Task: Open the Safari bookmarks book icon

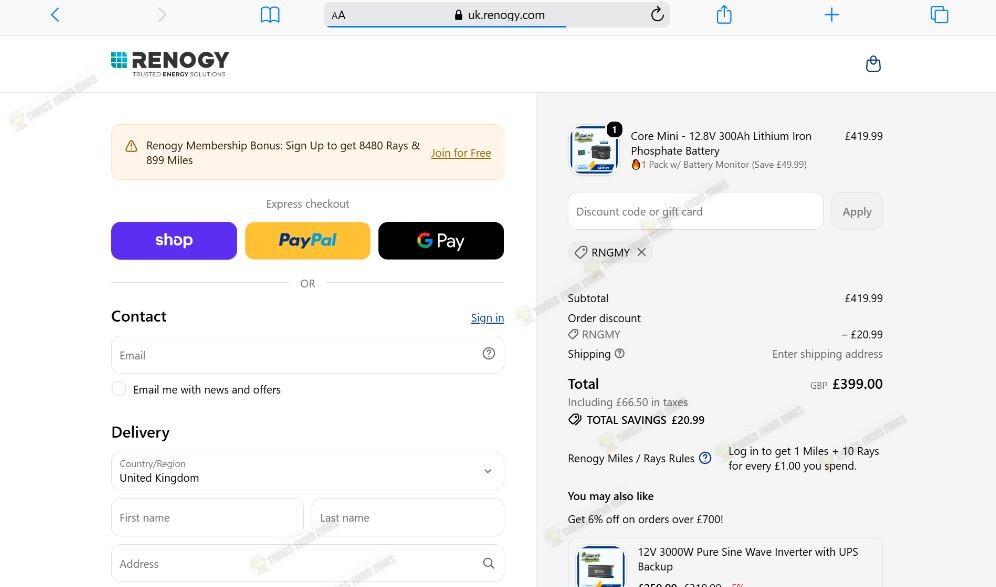Action: (x=270, y=15)
